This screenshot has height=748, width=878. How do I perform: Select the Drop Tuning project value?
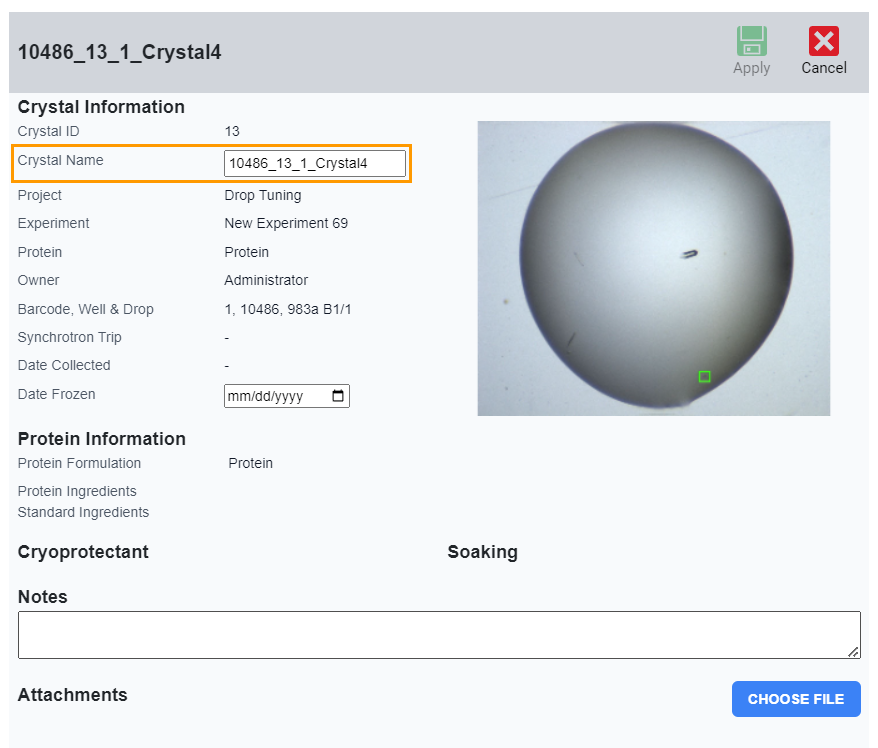tap(262, 195)
